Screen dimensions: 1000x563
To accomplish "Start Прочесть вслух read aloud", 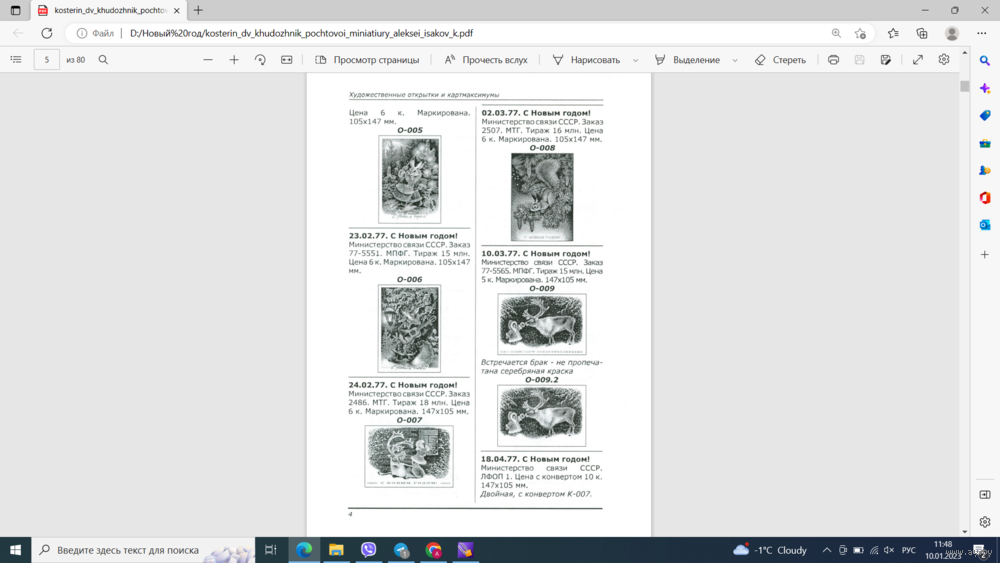I will (486, 59).
